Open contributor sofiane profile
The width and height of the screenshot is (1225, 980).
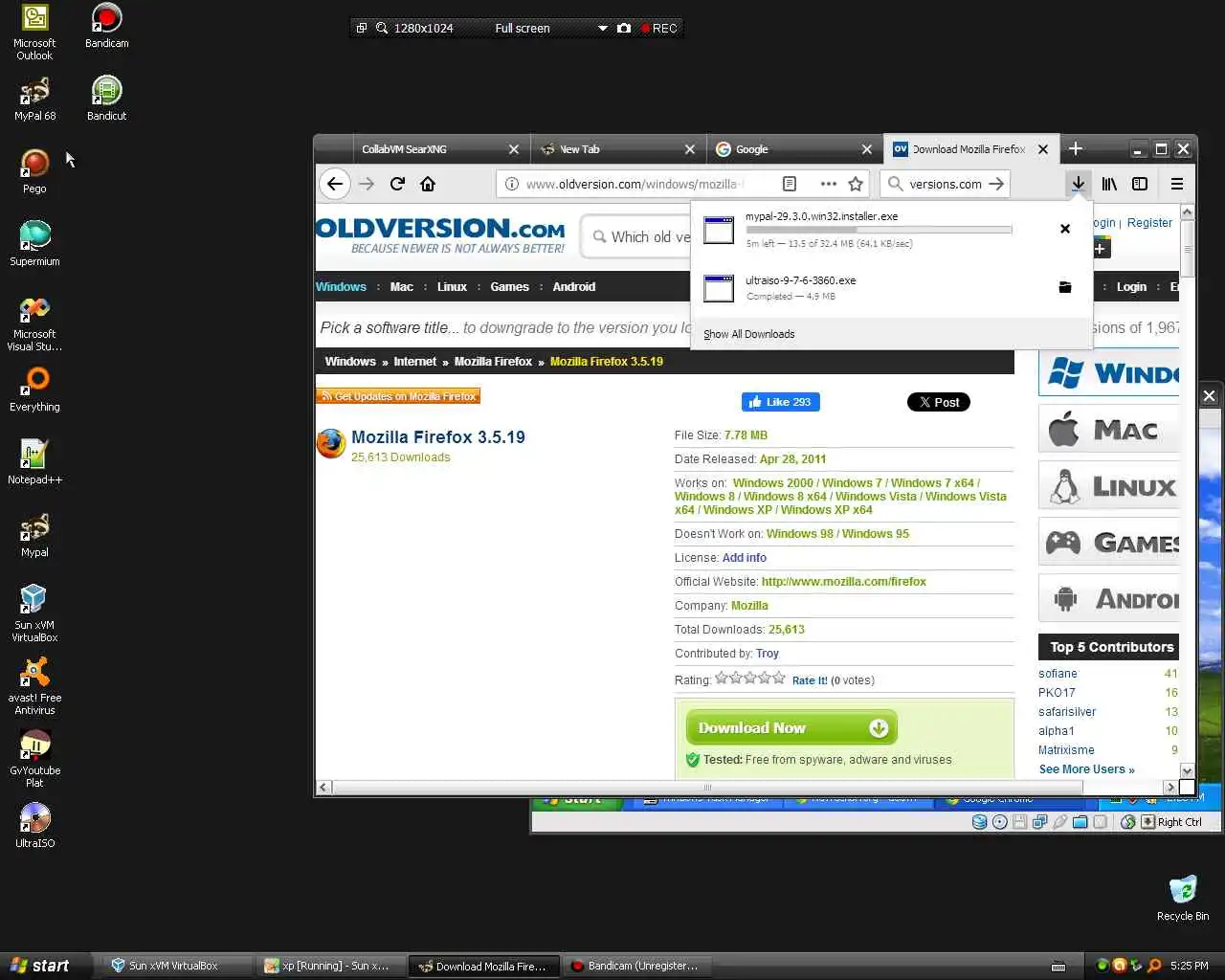click(x=1058, y=674)
